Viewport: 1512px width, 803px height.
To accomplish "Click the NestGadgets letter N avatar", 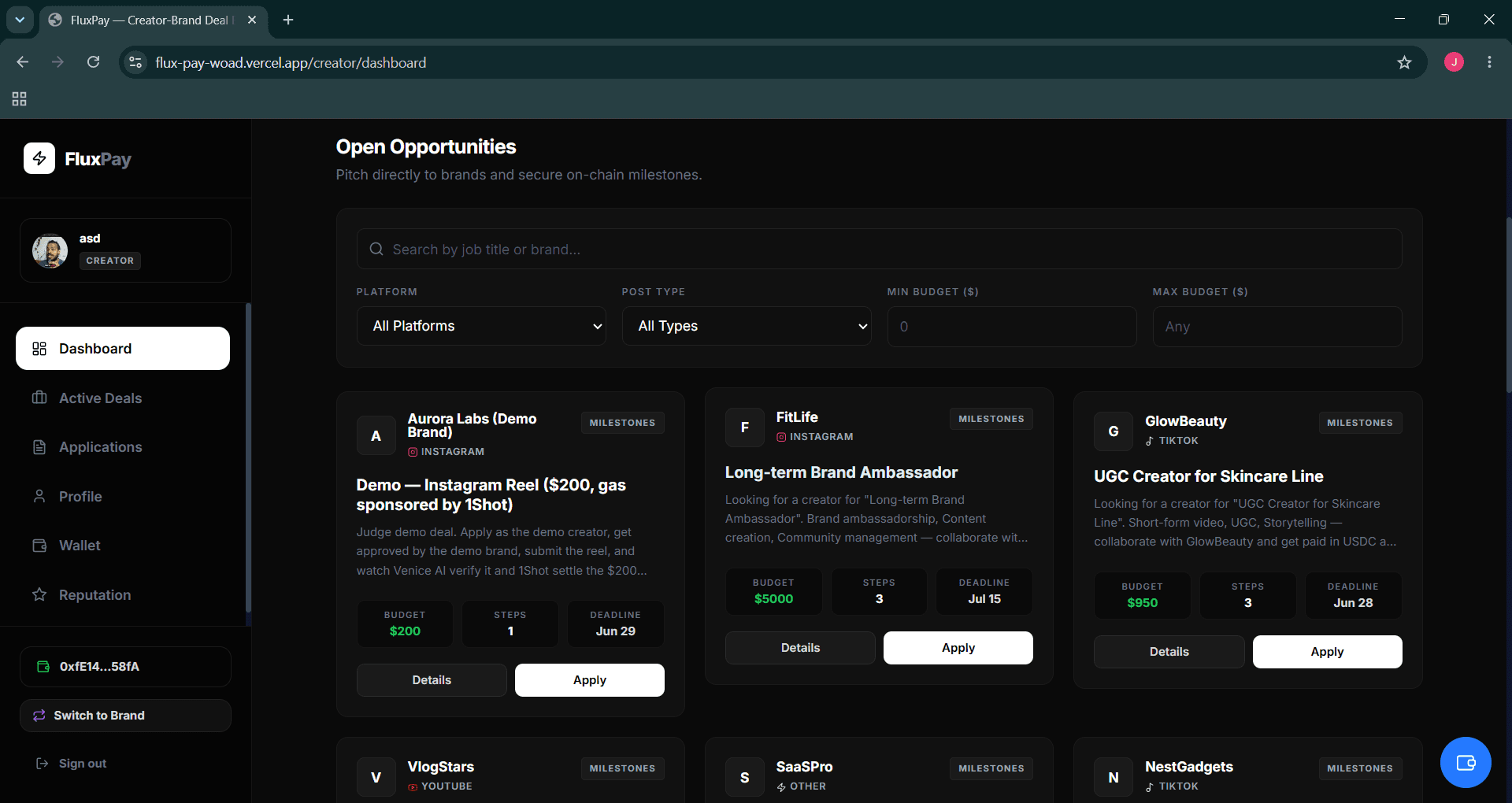I will (x=1114, y=777).
